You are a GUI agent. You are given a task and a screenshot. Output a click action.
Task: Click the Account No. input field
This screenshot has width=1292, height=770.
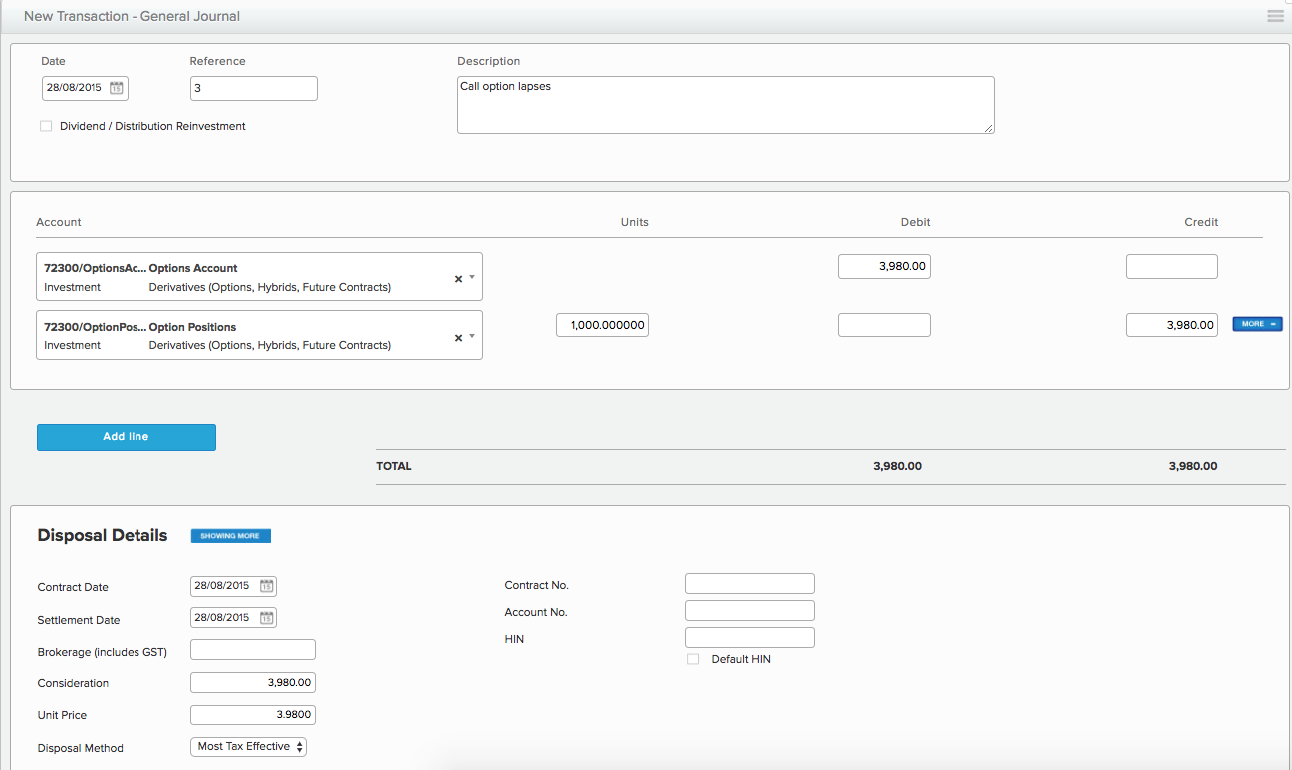tap(750, 611)
